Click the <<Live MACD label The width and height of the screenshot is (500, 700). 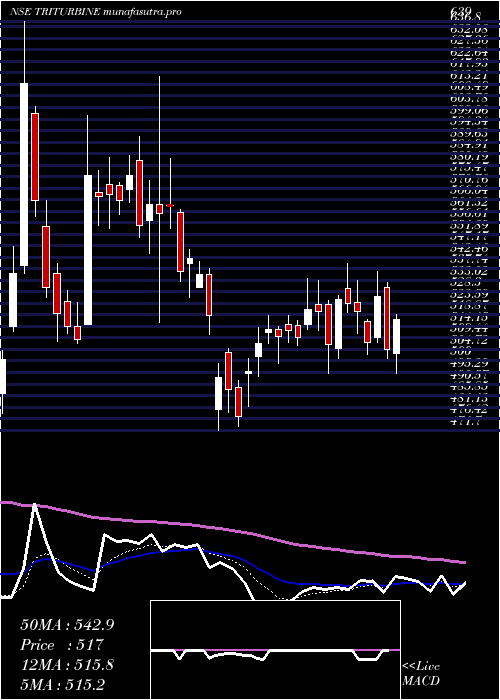[x=421, y=674]
